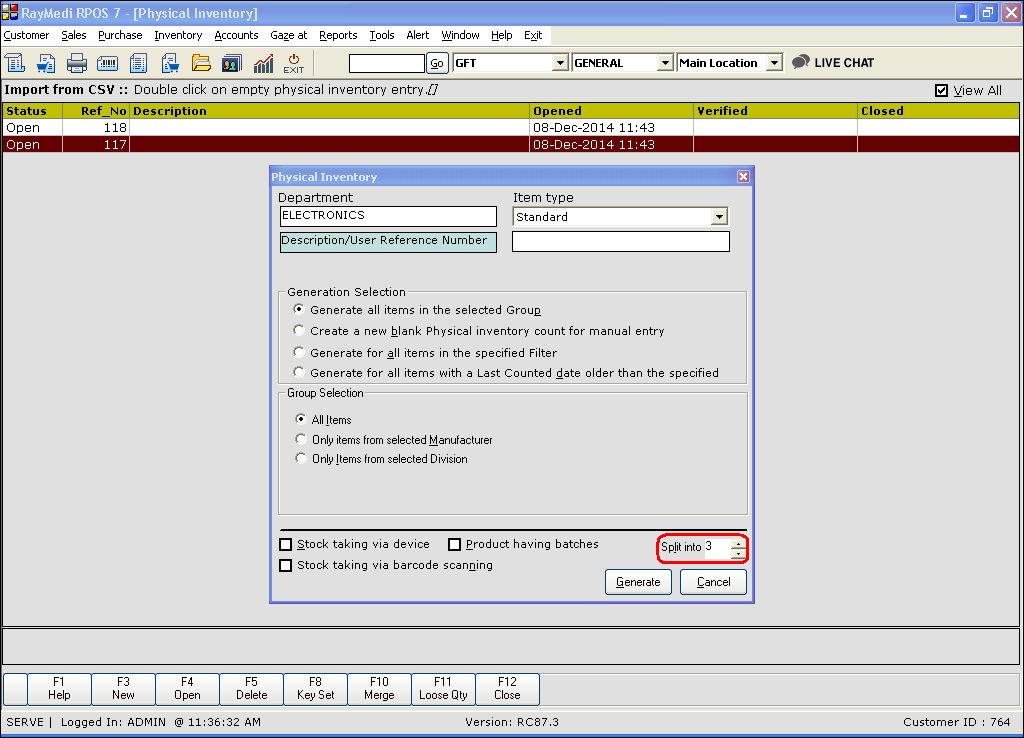Click the Opened column header
This screenshot has height=738, width=1024.
pyautogui.click(x=611, y=111)
